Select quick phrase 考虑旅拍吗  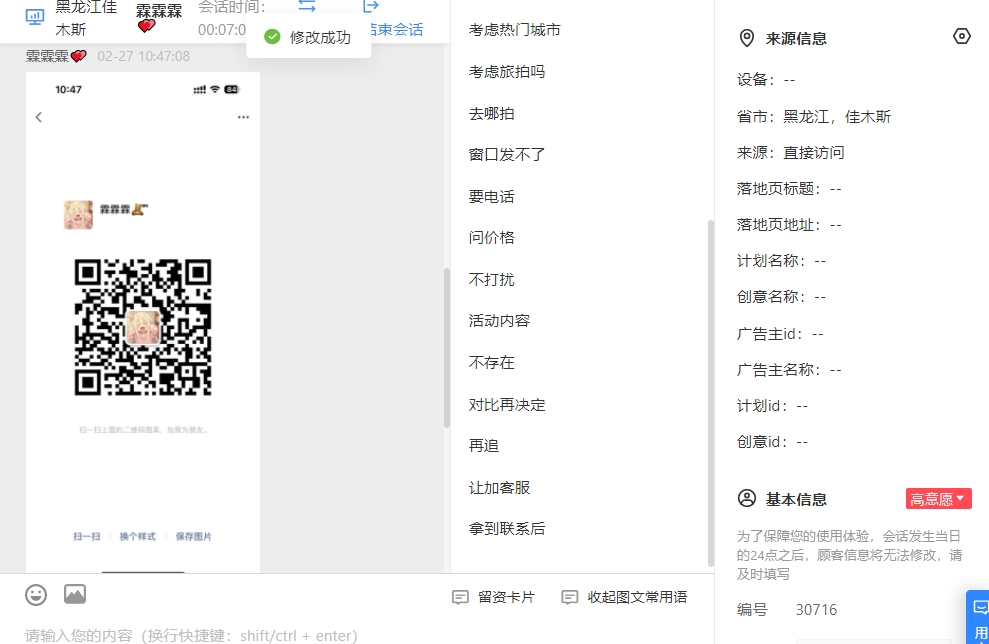506,72
